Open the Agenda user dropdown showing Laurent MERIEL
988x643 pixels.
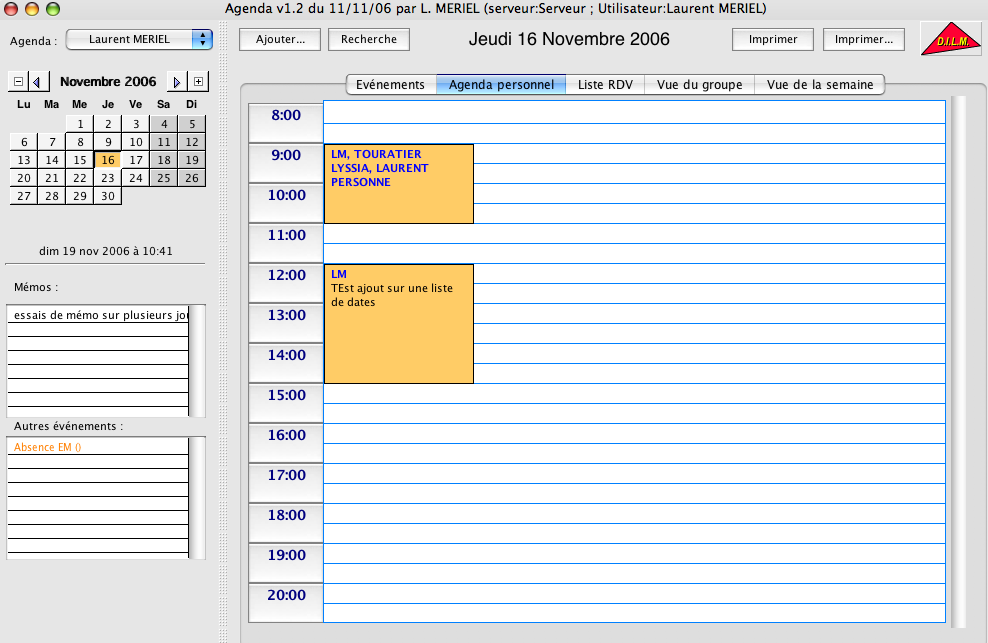tap(139, 40)
